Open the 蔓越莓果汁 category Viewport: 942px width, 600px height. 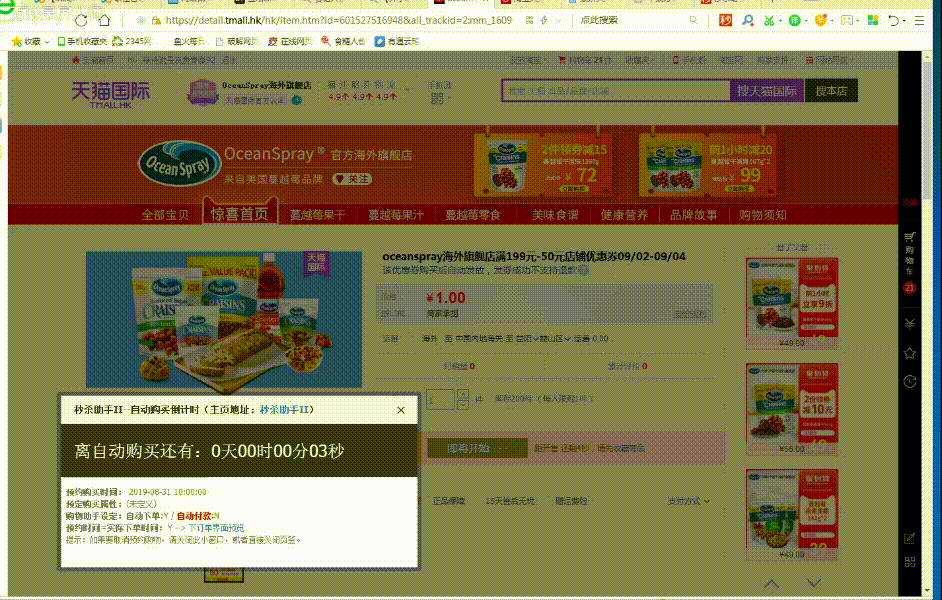pos(396,215)
